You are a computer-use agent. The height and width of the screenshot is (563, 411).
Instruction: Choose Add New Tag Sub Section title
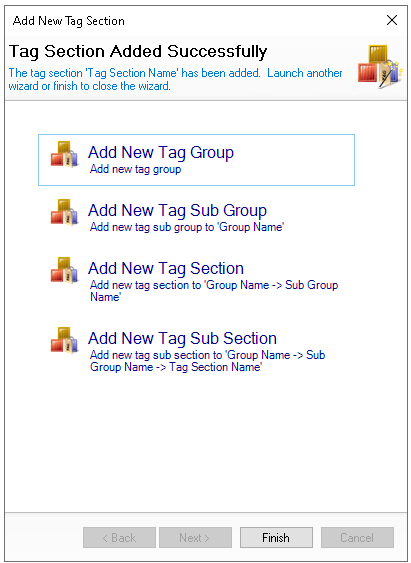click(x=182, y=339)
